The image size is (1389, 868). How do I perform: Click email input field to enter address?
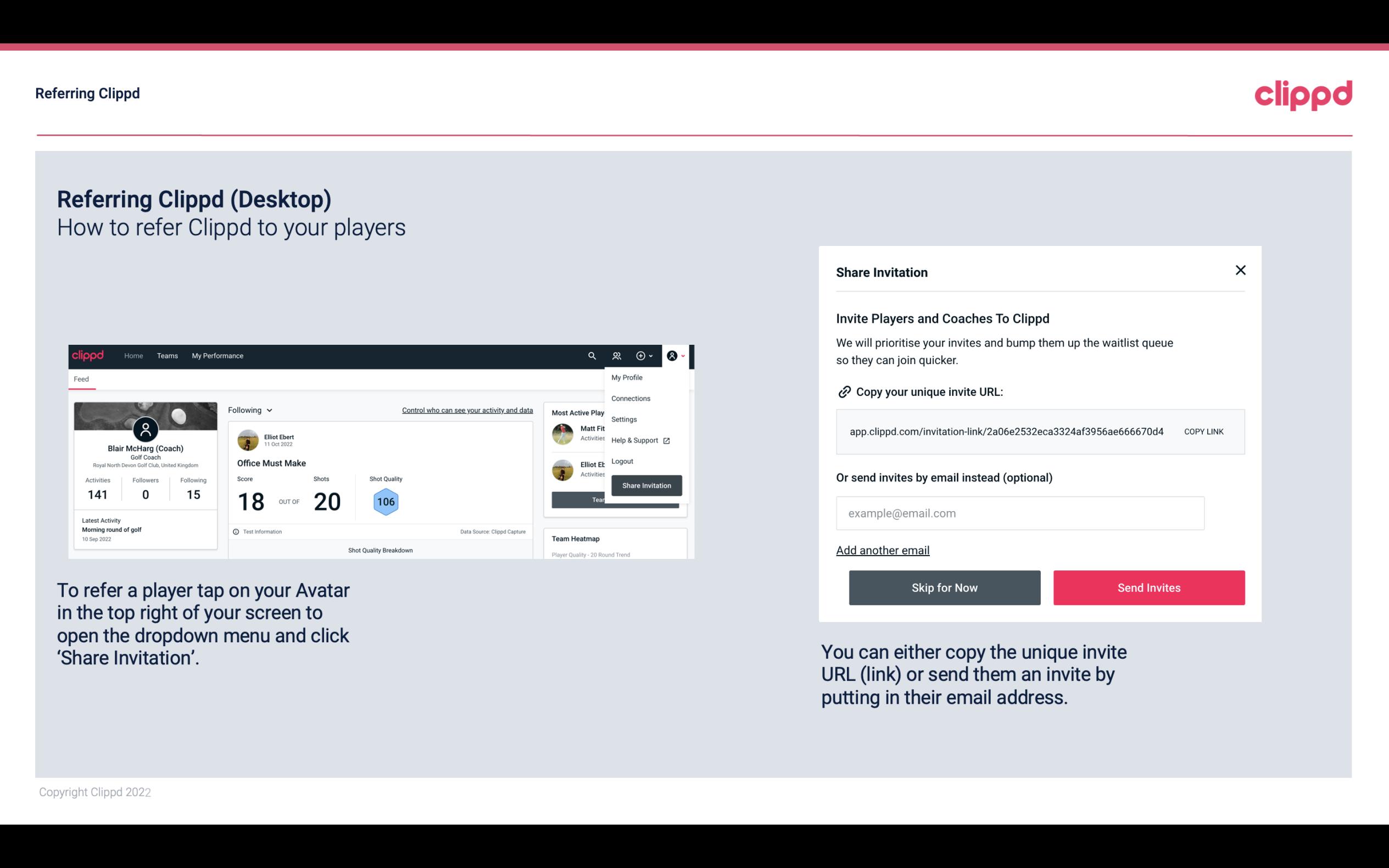pyautogui.click(x=1020, y=513)
